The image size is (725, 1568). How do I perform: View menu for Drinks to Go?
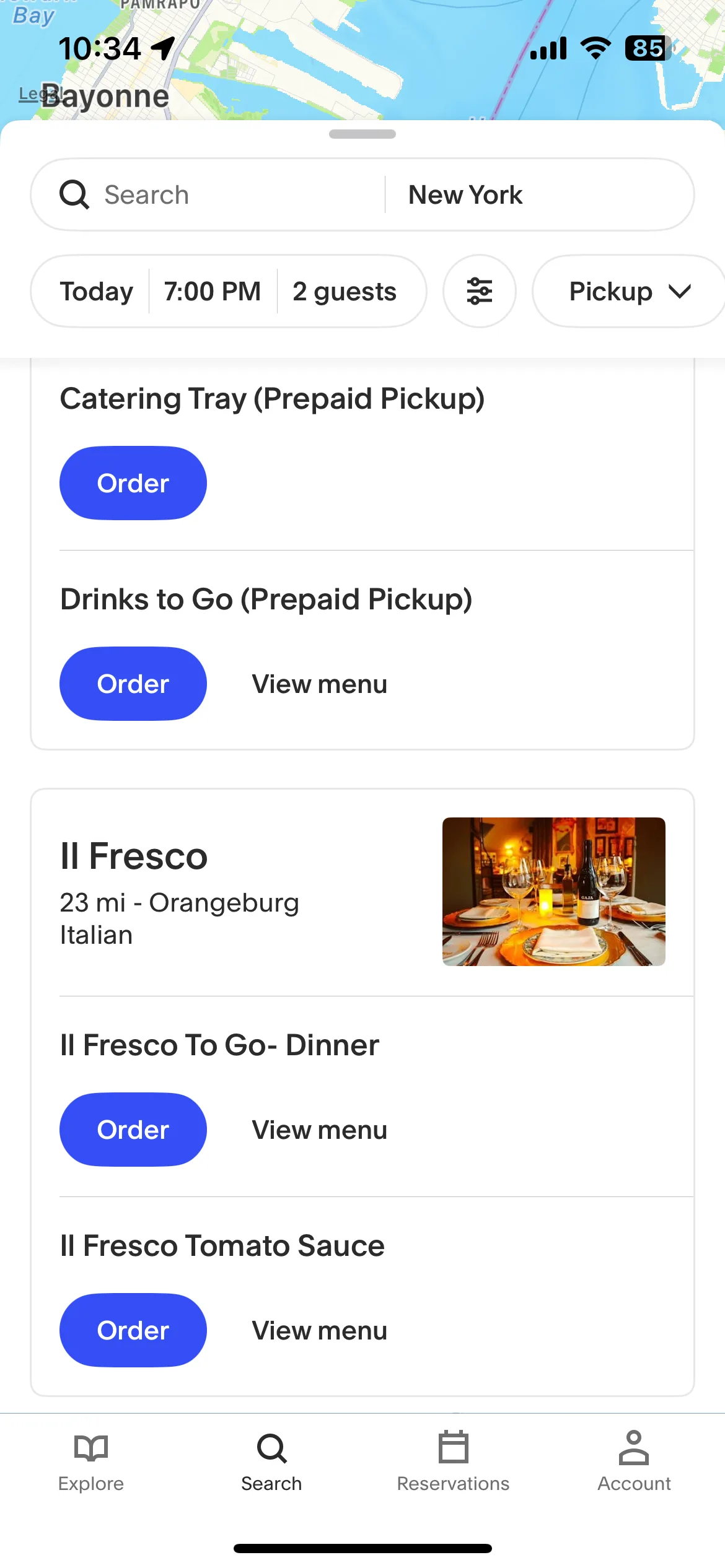coord(320,684)
